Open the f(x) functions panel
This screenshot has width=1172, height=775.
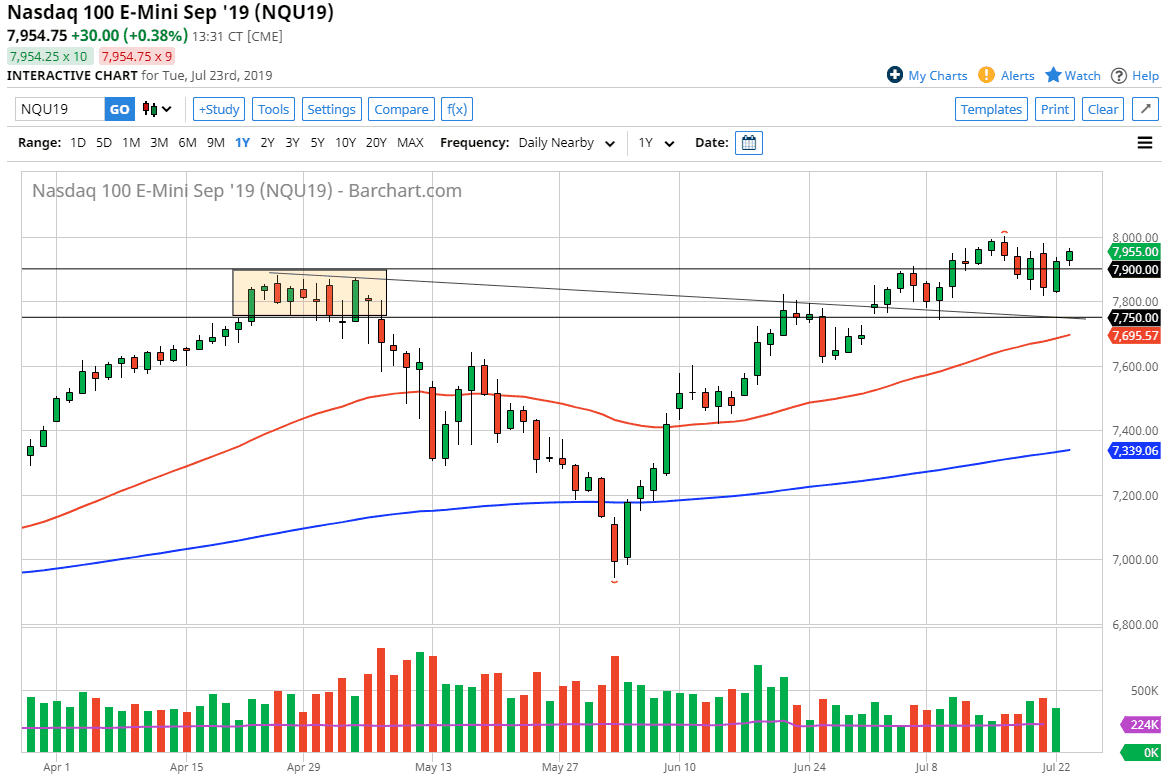[x=456, y=108]
